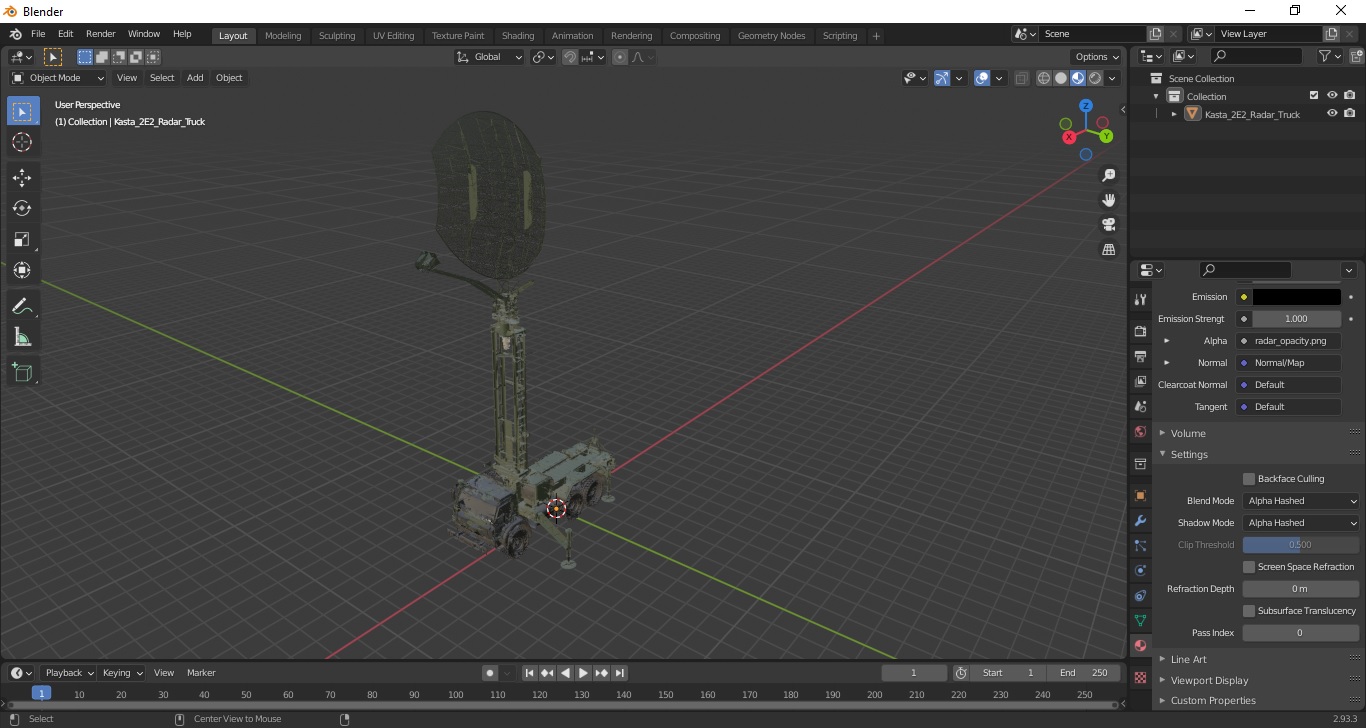Viewport: 1366px width, 728px height.
Task: Click the Add Cube tool
Action: pyautogui.click(x=23, y=373)
